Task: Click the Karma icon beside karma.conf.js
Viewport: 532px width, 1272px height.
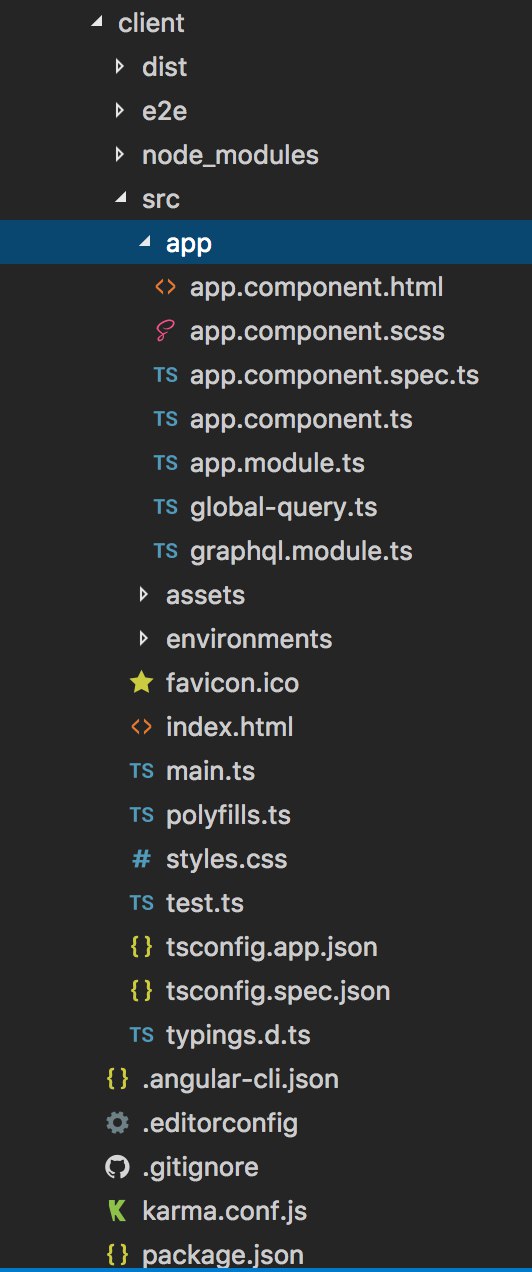Action: [117, 1212]
